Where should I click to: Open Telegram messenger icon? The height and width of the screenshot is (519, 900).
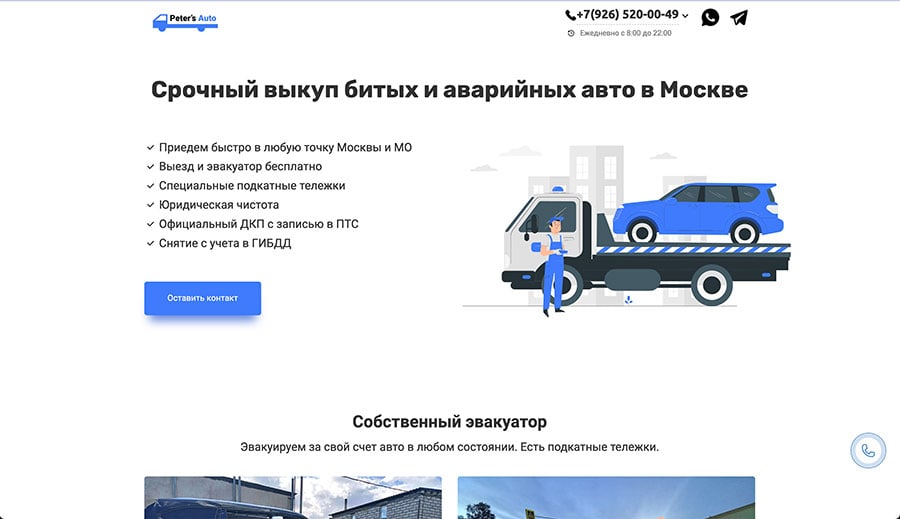(x=739, y=18)
